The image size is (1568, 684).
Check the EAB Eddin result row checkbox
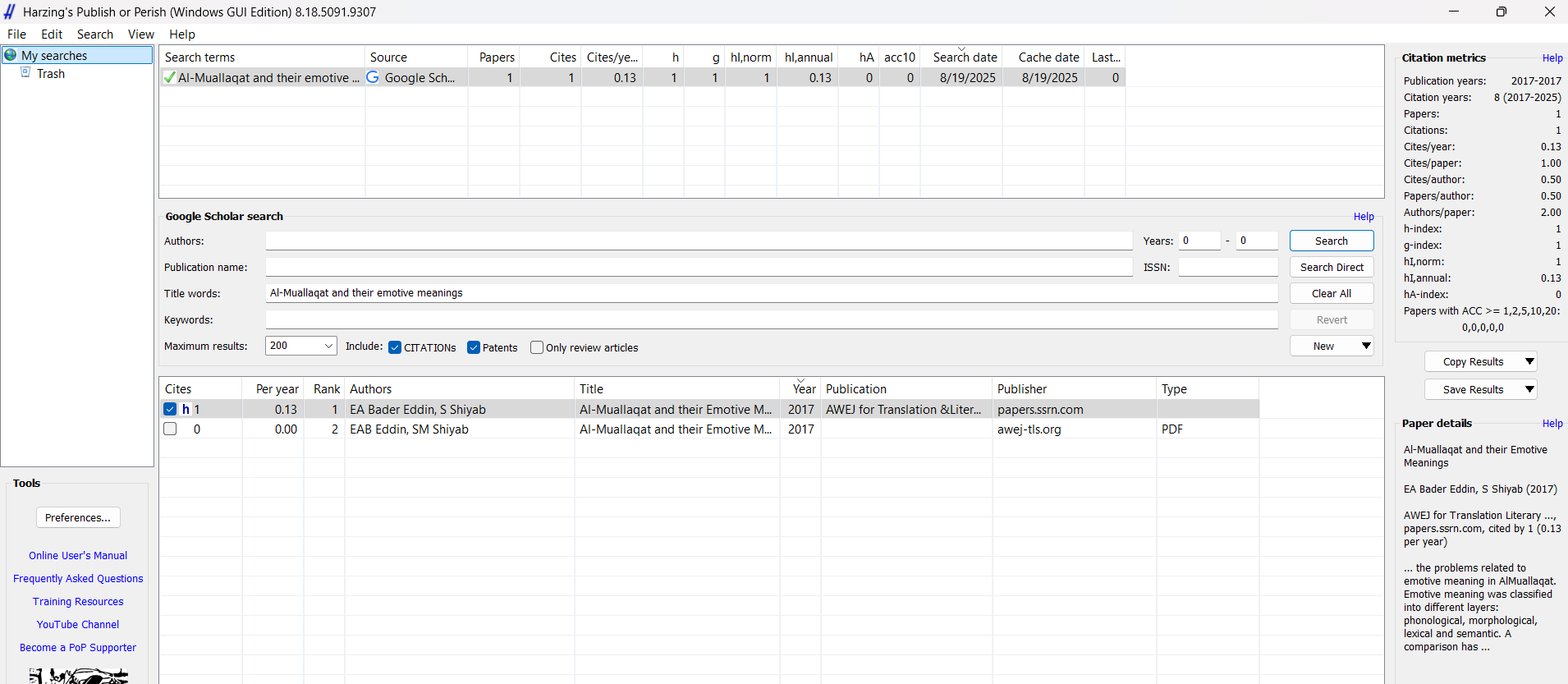[170, 429]
